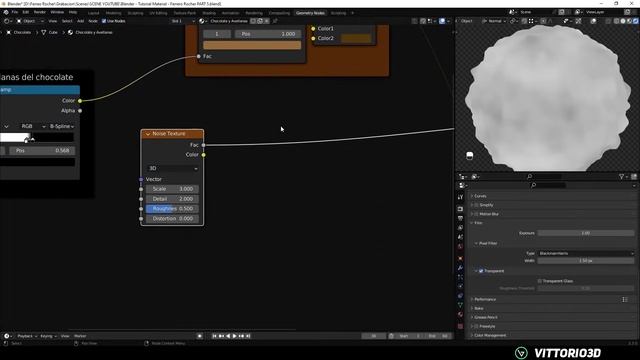Open the Scene properties tab icon

pyautogui.click(x=460, y=237)
